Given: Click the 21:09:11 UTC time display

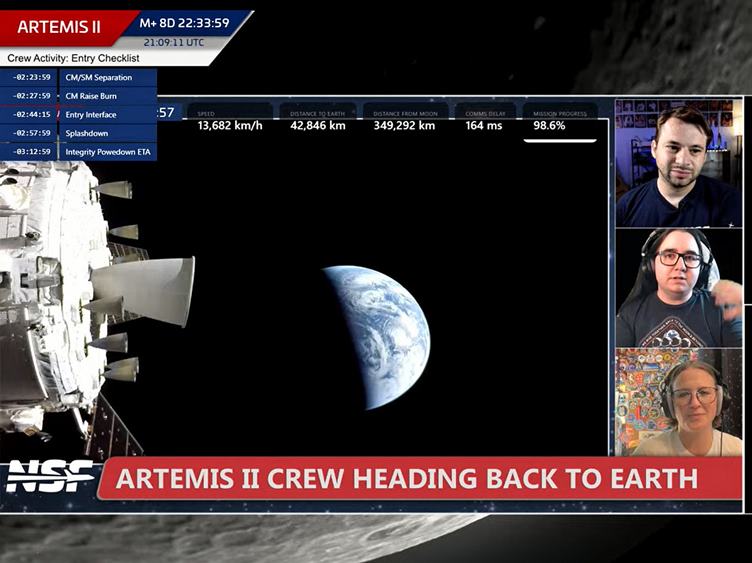Looking at the screenshot, I should [176, 43].
